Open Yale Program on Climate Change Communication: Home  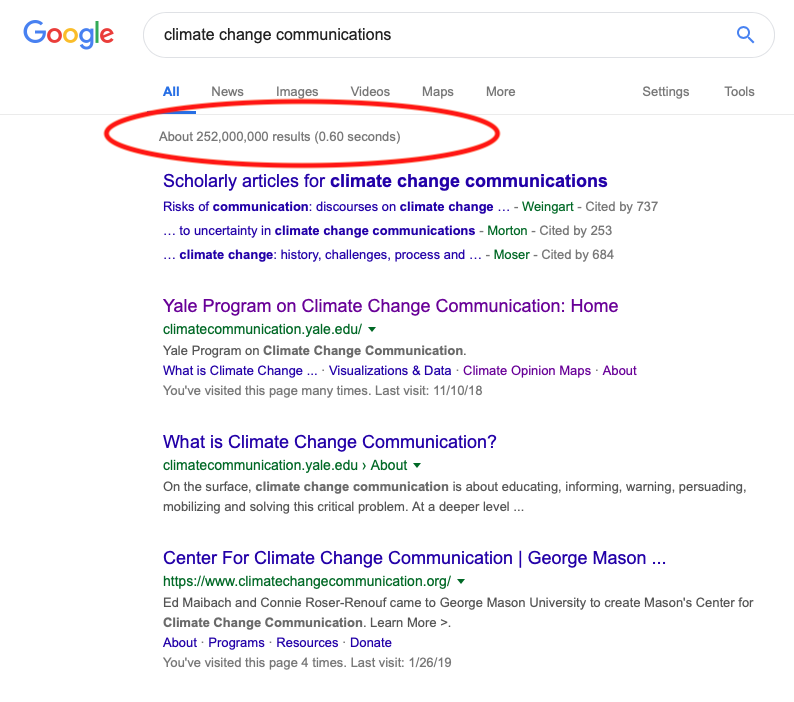pos(390,306)
